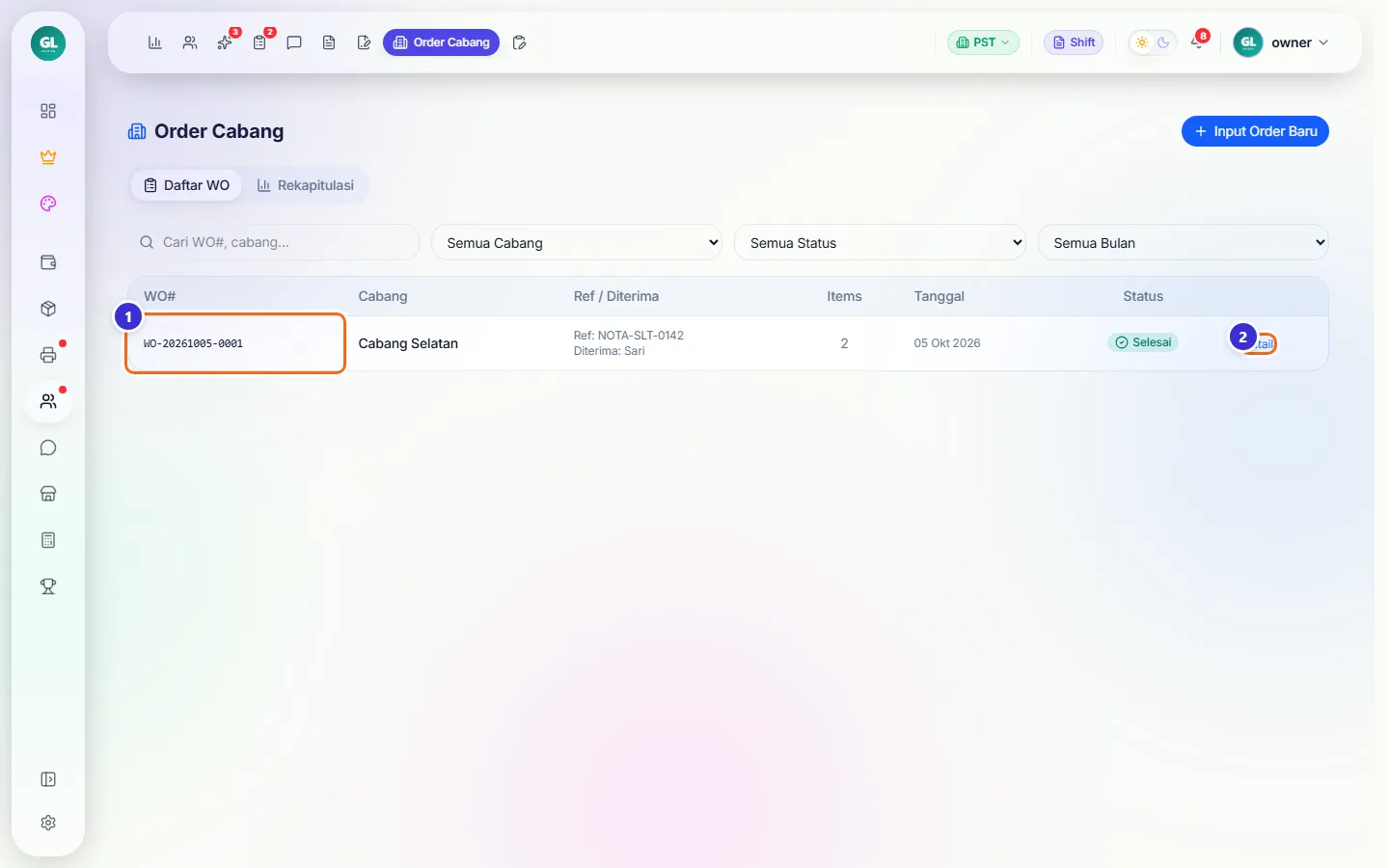The width and height of the screenshot is (1389, 868).
Task: Switch to the Daftar WO tab
Action: (187, 185)
